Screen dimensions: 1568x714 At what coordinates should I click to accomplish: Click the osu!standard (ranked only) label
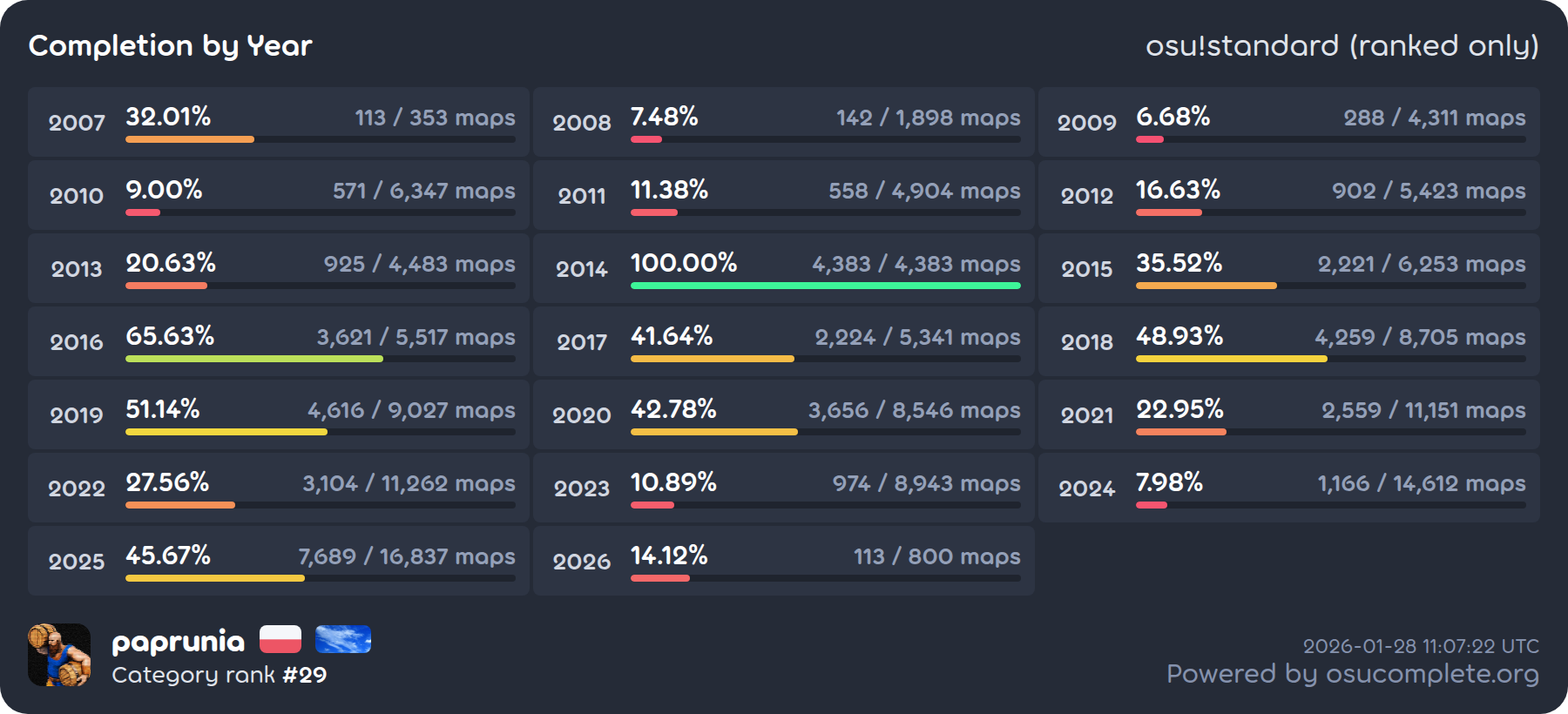1342,45
